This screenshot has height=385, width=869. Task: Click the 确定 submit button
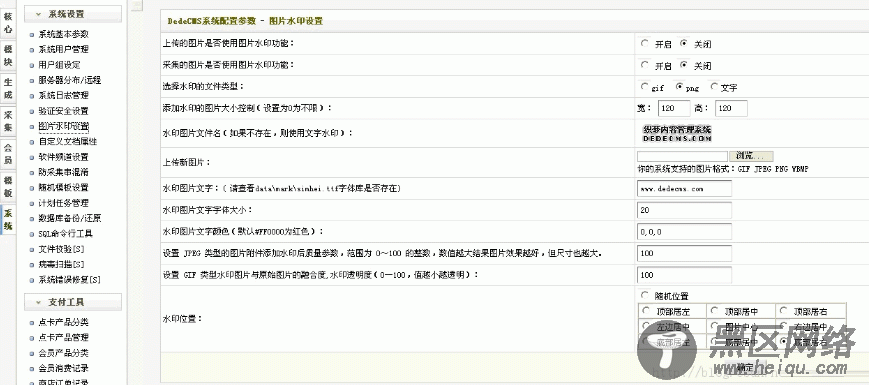click(745, 367)
